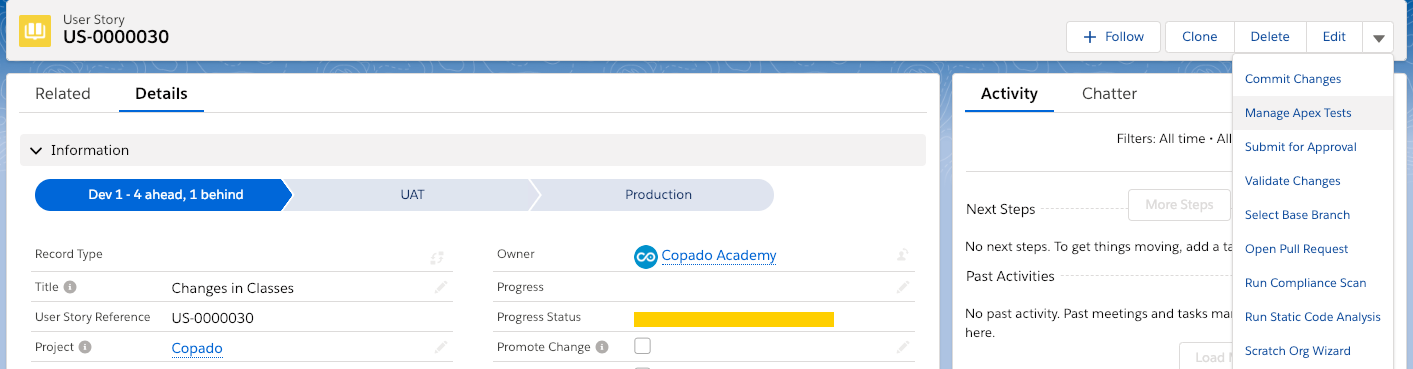Viewport: 1413px width, 369px height.
Task: Open the Copado project link
Action: 197,348
